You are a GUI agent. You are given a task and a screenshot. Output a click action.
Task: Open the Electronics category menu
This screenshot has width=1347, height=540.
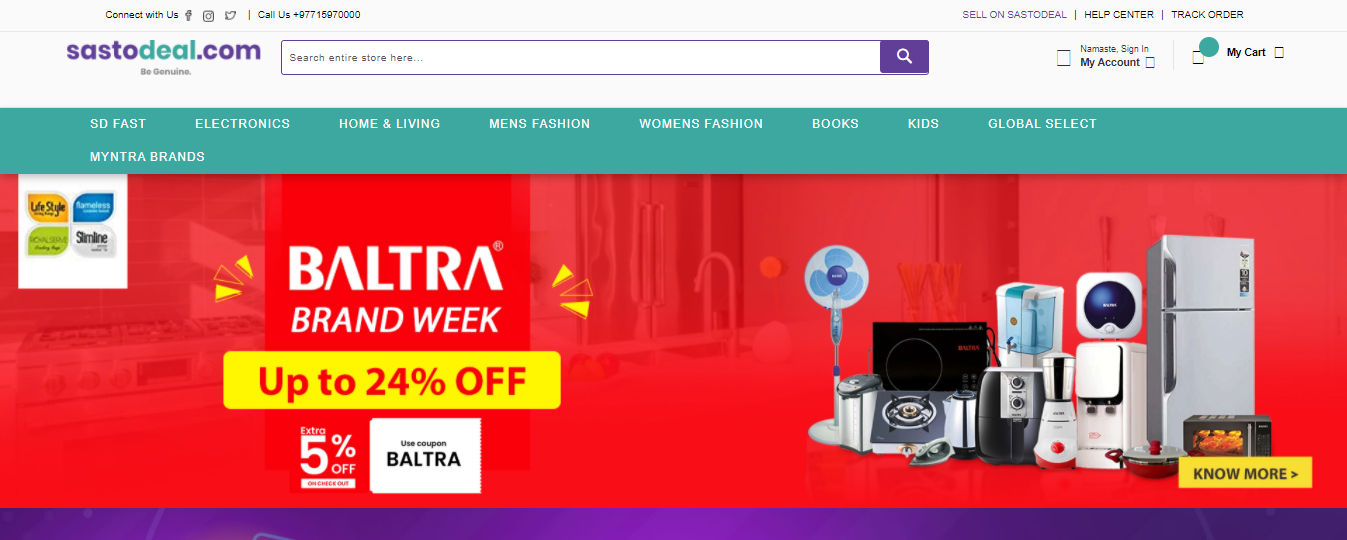click(242, 124)
